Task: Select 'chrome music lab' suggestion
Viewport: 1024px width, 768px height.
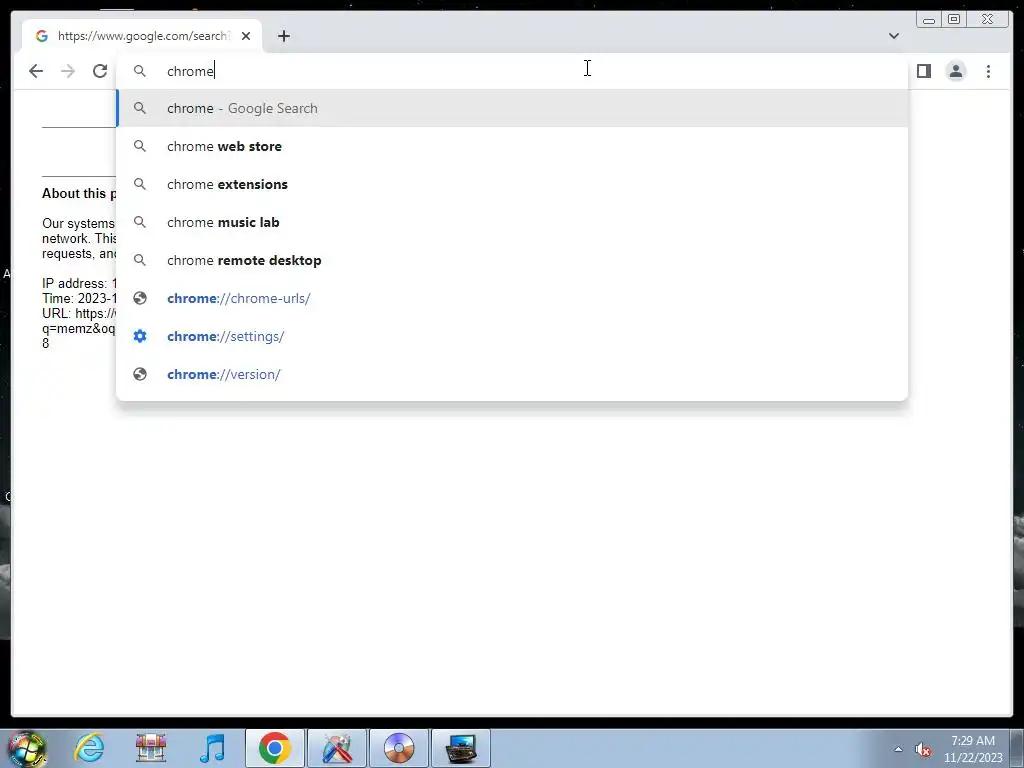Action: pyautogui.click(x=512, y=222)
